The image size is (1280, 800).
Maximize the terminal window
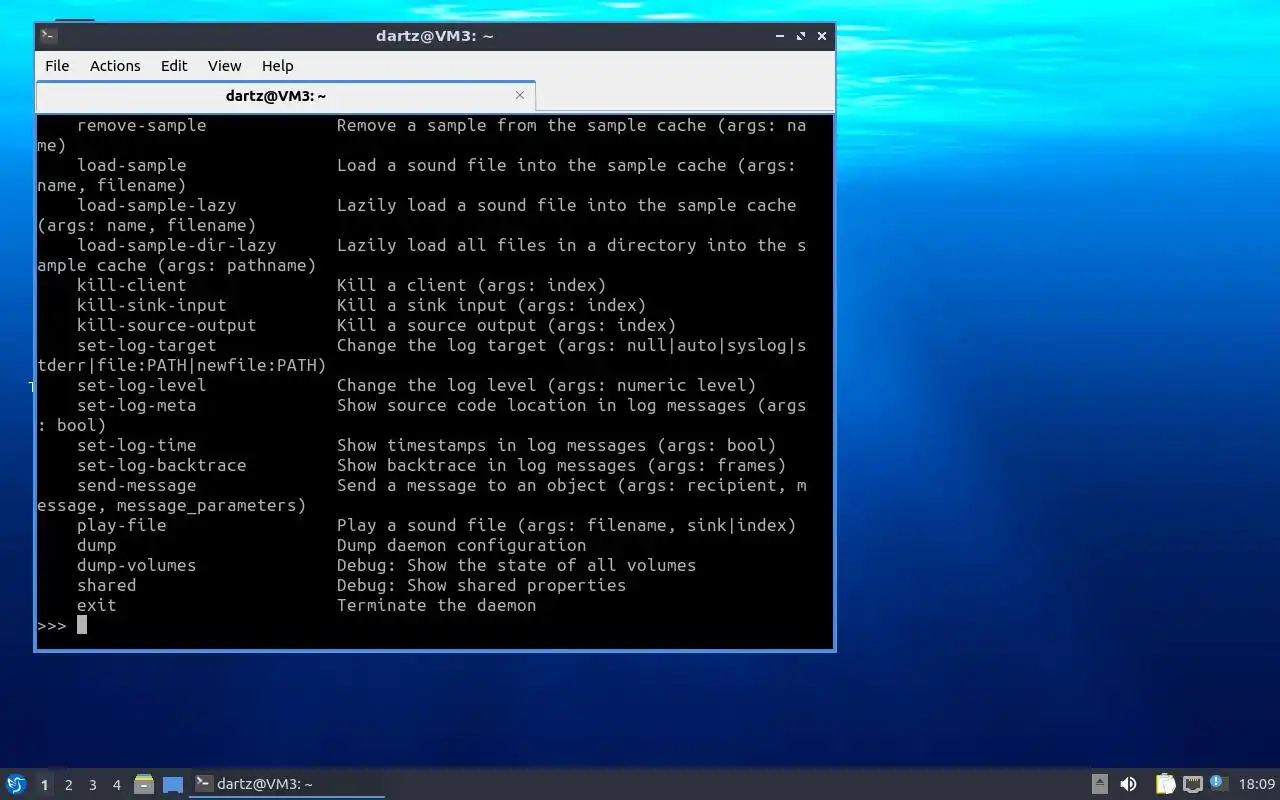[801, 36]
